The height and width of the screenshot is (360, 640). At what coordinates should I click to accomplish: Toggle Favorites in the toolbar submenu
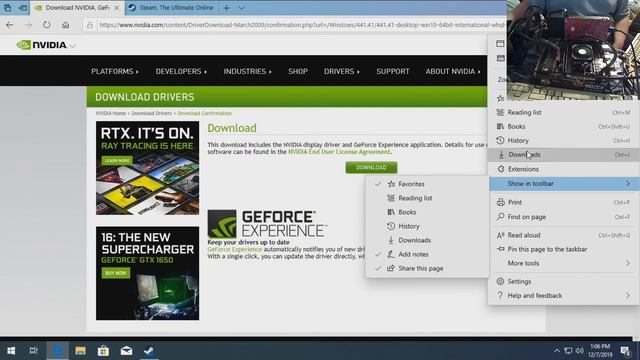coord(427,184)
